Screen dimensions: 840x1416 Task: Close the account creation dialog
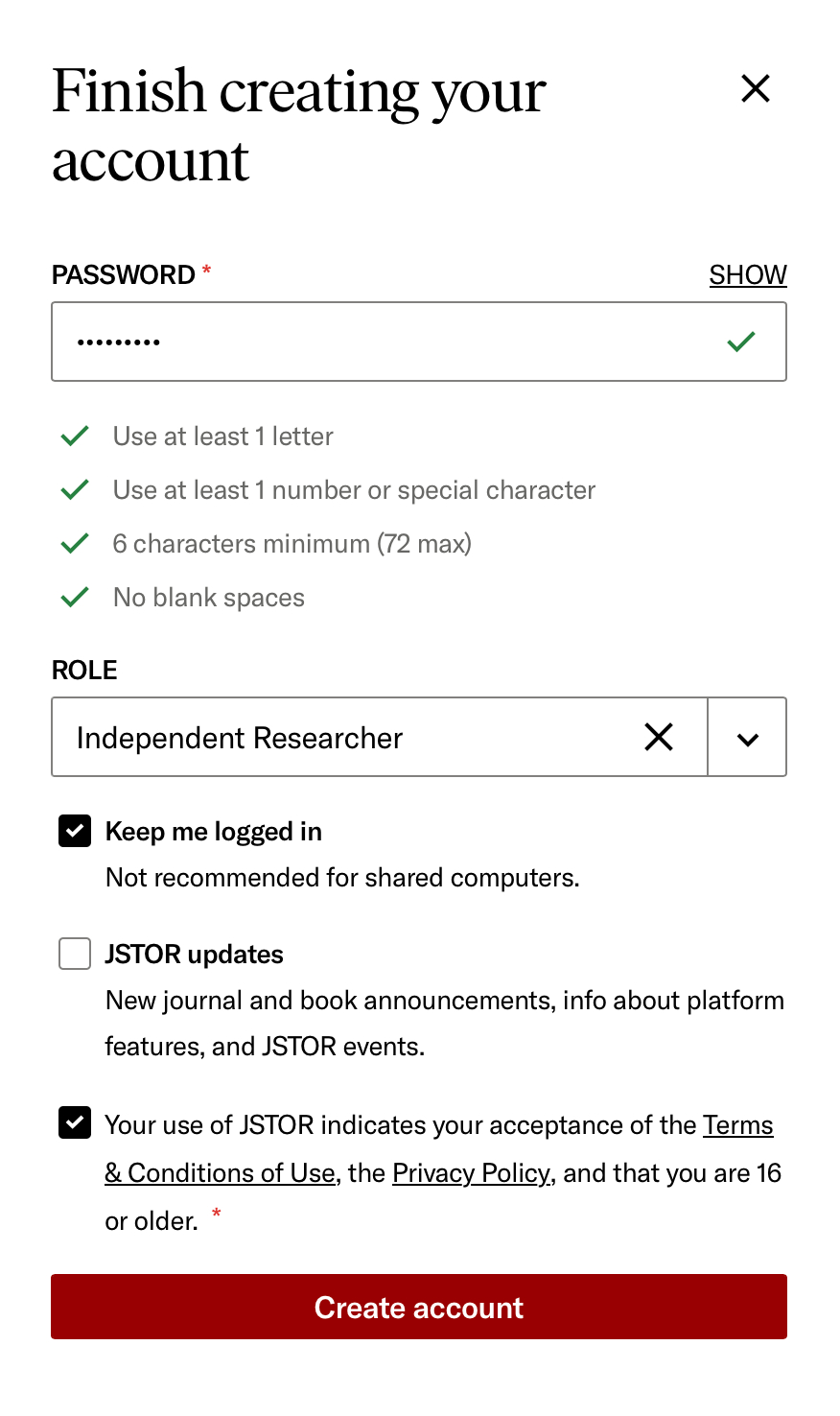tap(756, 89)
